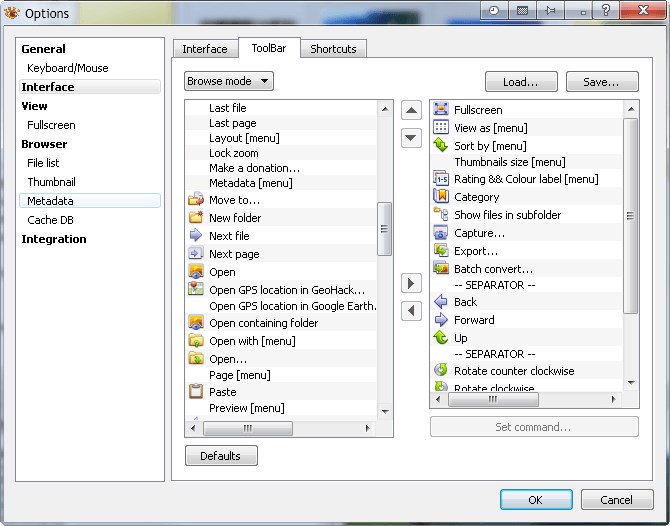The image size is (670, 526).
Task: Click the up arrow of the available commands list scrollbar
Action: pos(385,109)
